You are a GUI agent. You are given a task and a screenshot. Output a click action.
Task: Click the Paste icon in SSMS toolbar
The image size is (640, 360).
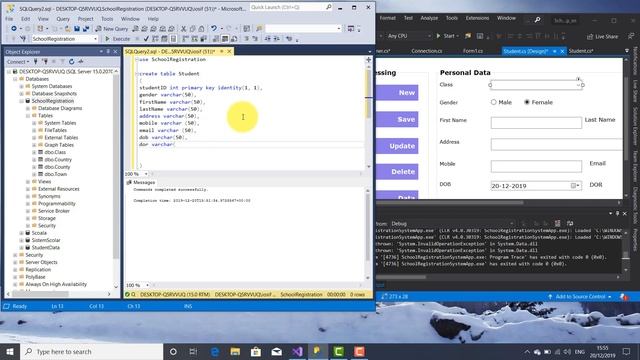pos(201,29)
